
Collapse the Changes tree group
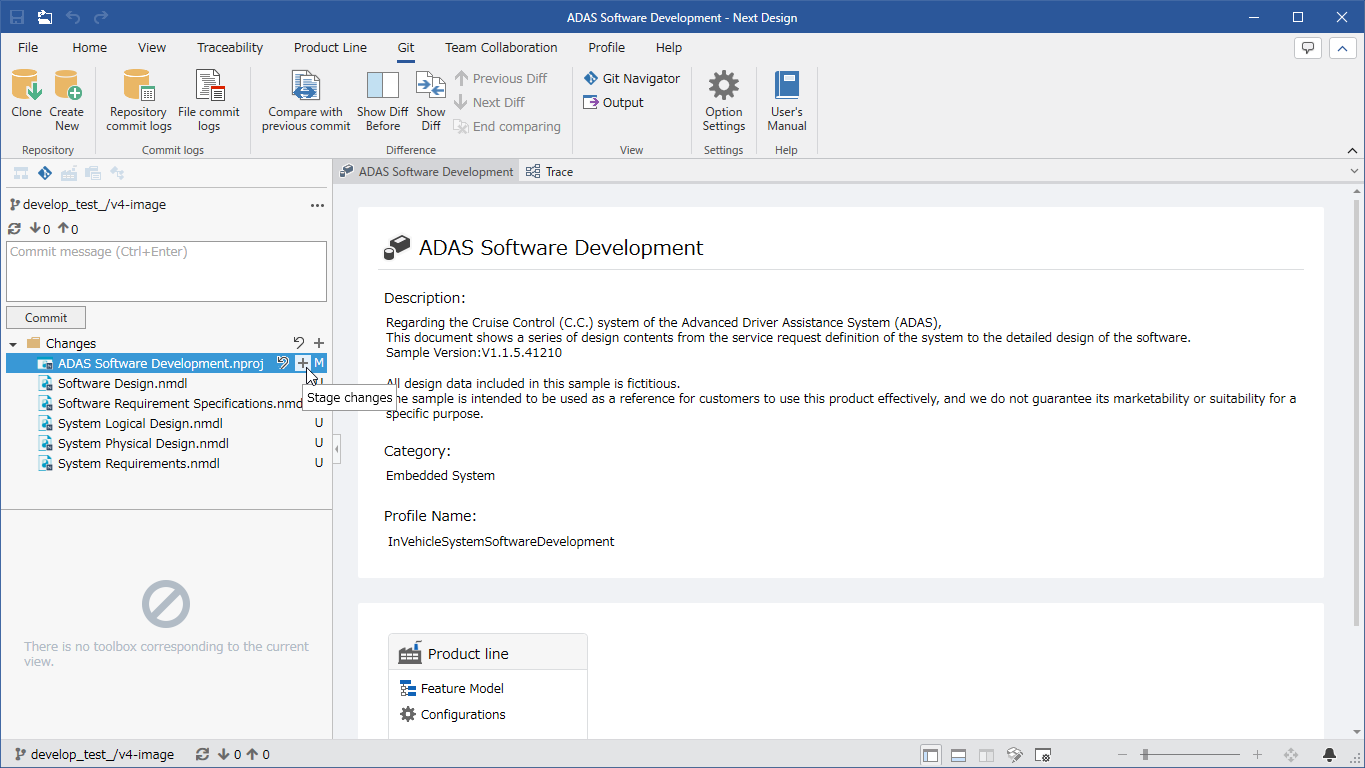(13, 343)
